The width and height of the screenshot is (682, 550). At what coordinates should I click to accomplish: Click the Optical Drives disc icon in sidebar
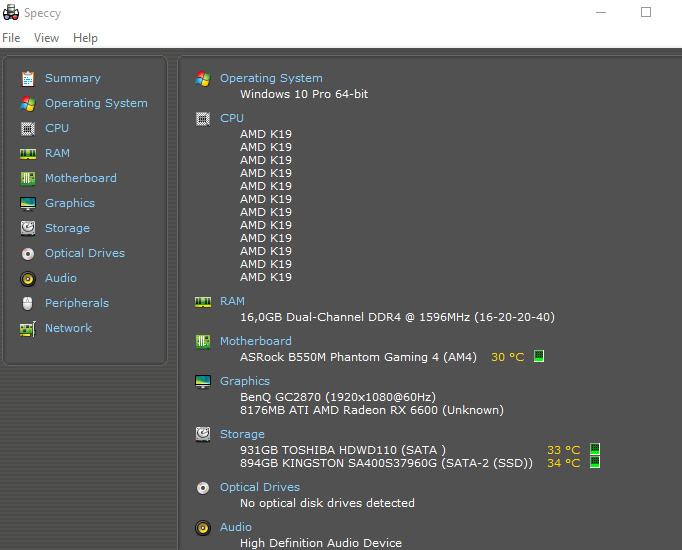[28, 253]
